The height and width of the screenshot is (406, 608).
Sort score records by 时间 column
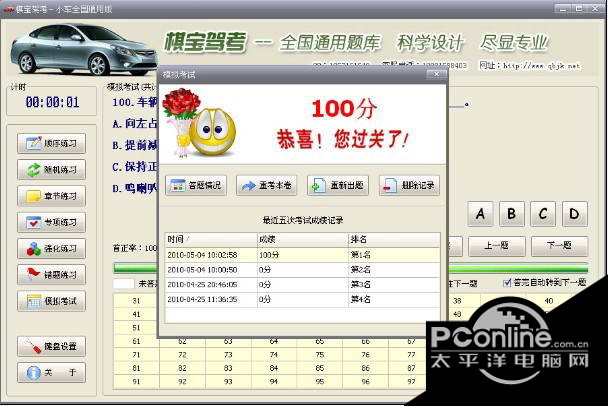pyautogui.click(x=211, y=240)
